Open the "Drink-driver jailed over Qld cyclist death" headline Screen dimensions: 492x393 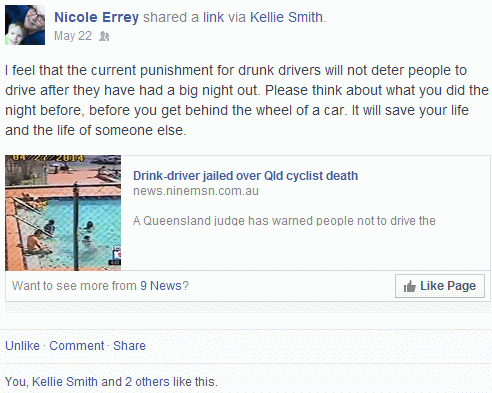click(x=245, y=176)
